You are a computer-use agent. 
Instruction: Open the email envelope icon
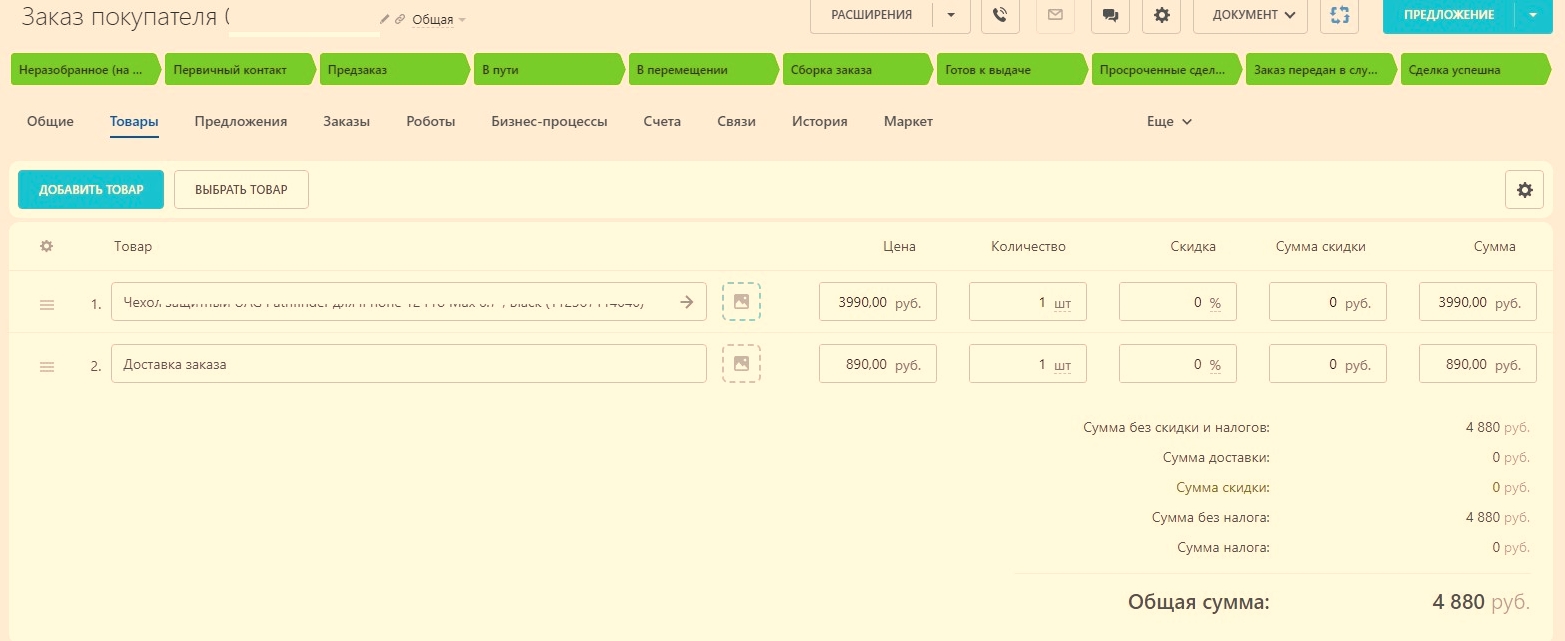coord(1055,15)
